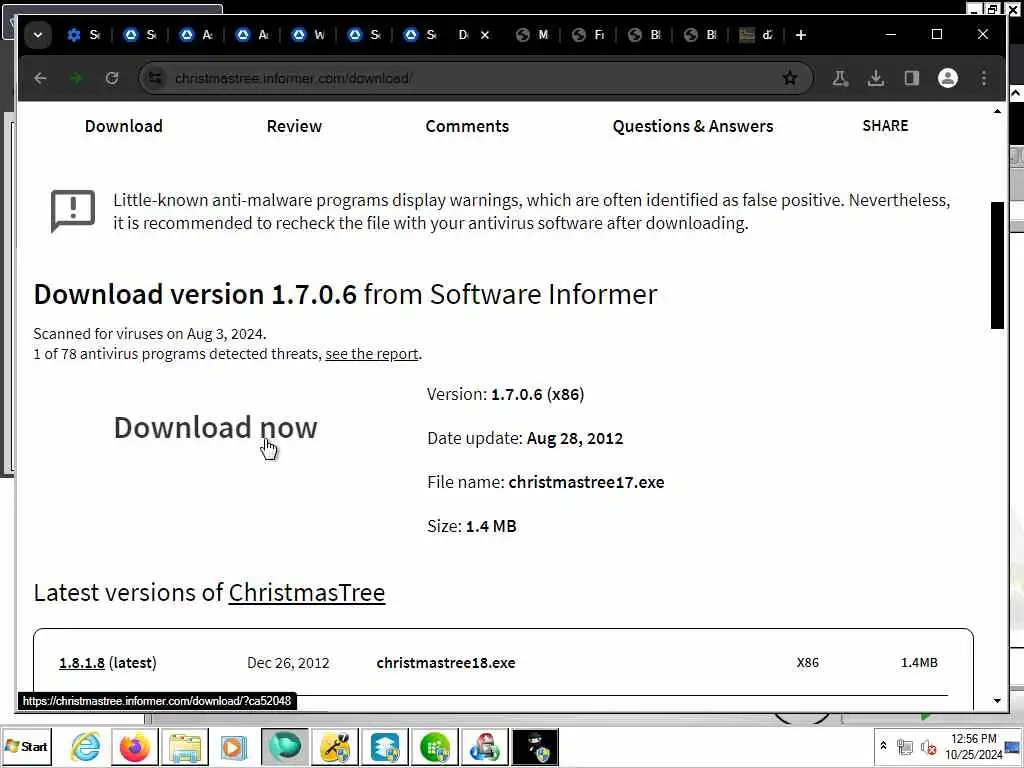
Task: Click the Show desktop button
Action: (1014, 746)
